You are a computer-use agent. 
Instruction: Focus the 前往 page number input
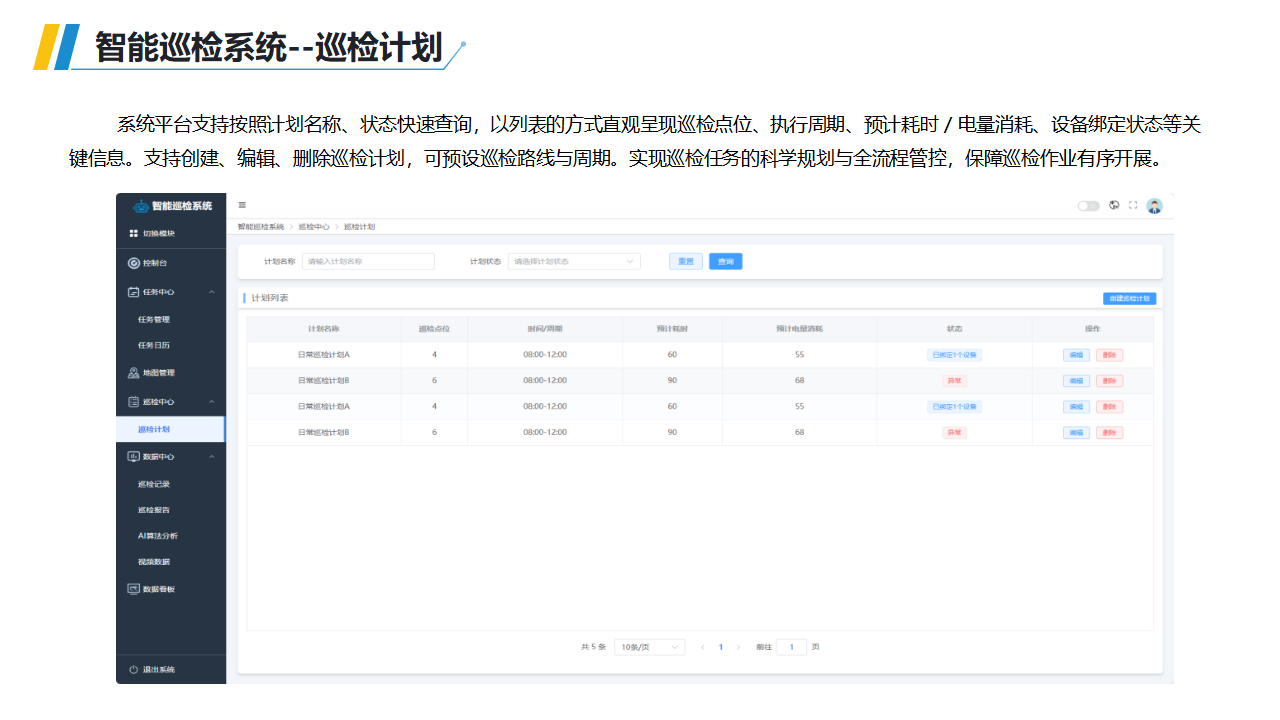791,647
